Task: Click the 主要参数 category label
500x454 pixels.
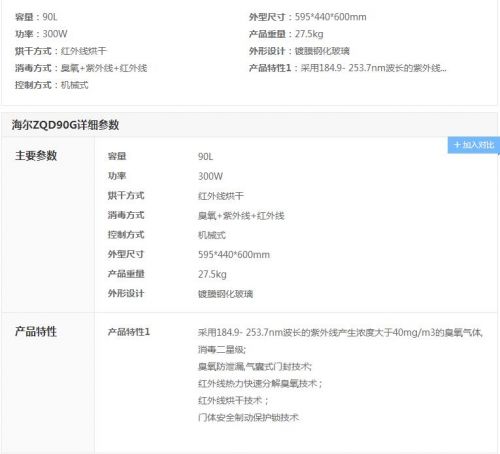Action: [x=36, y=156]
